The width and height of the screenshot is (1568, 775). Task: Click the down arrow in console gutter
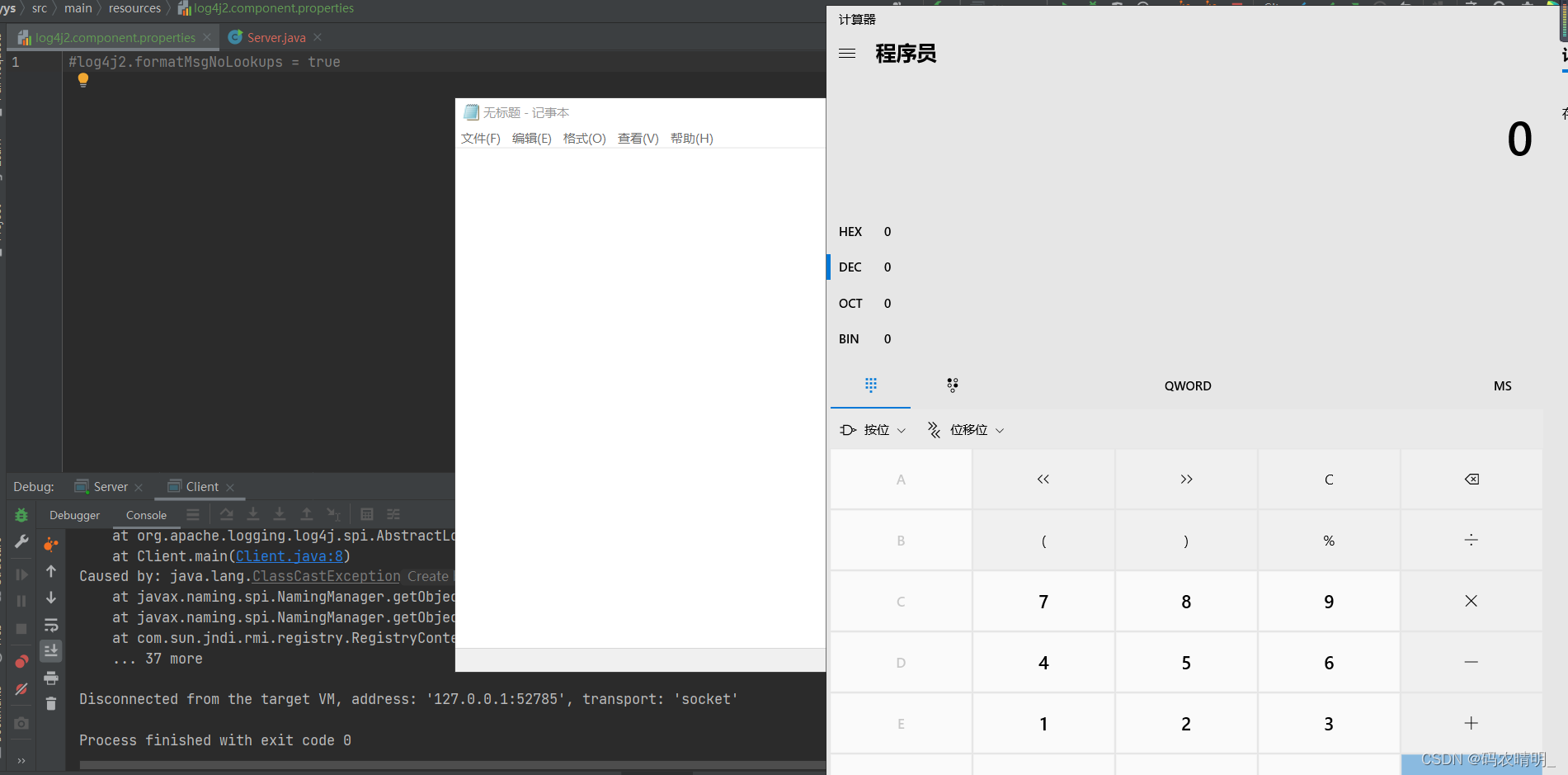click(51, 598)
